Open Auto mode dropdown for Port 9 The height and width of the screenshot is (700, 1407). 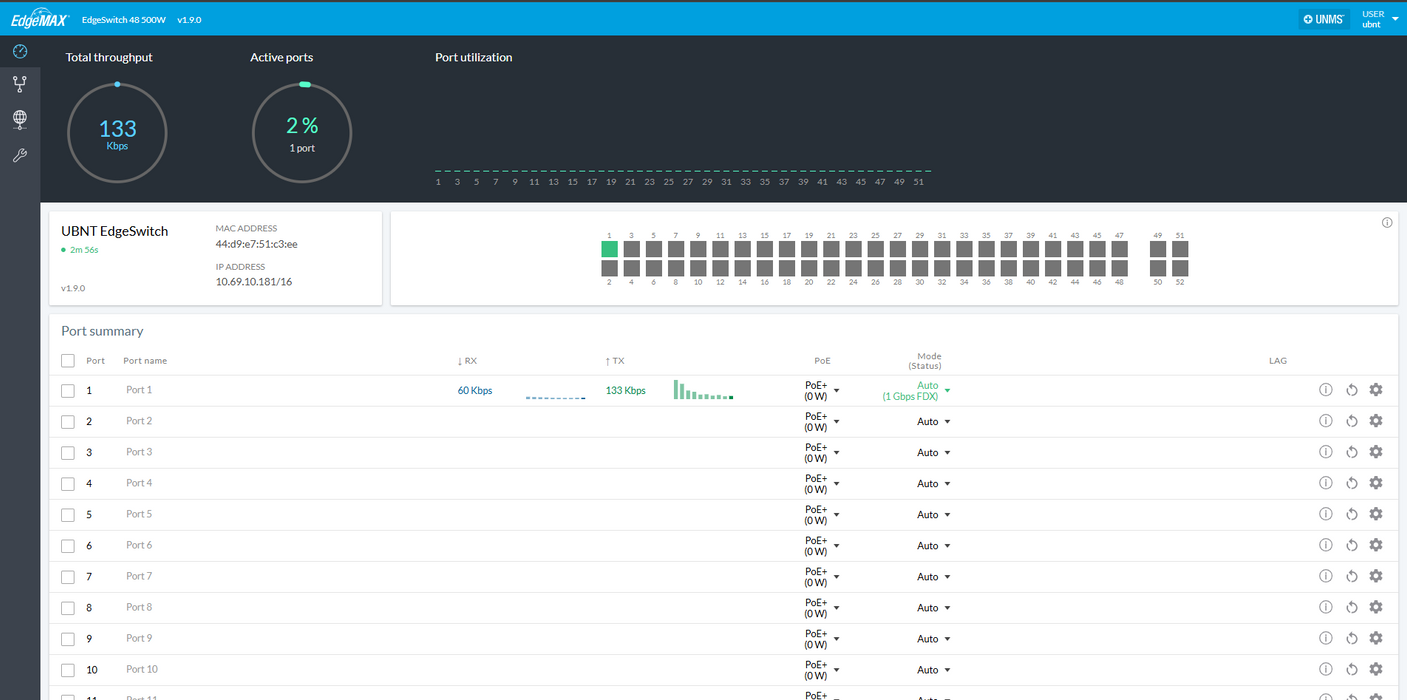point(934,639)
